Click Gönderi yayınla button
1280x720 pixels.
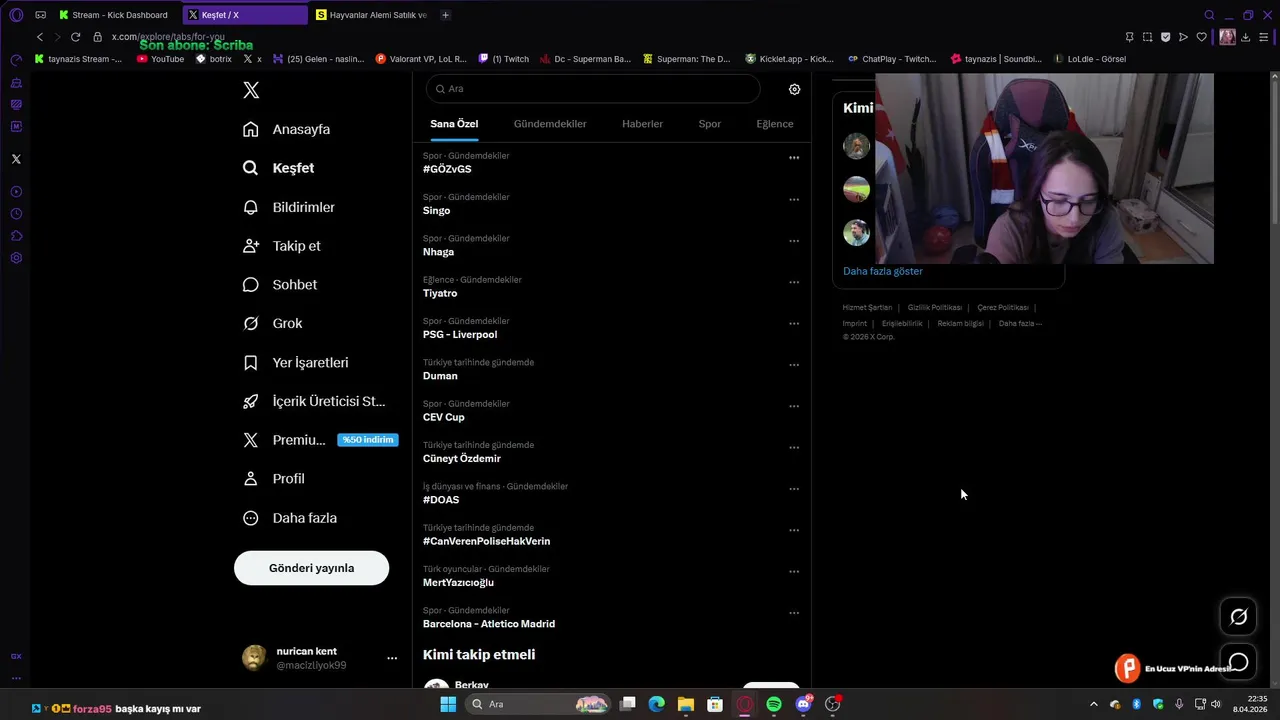click(x=311, y=568)
